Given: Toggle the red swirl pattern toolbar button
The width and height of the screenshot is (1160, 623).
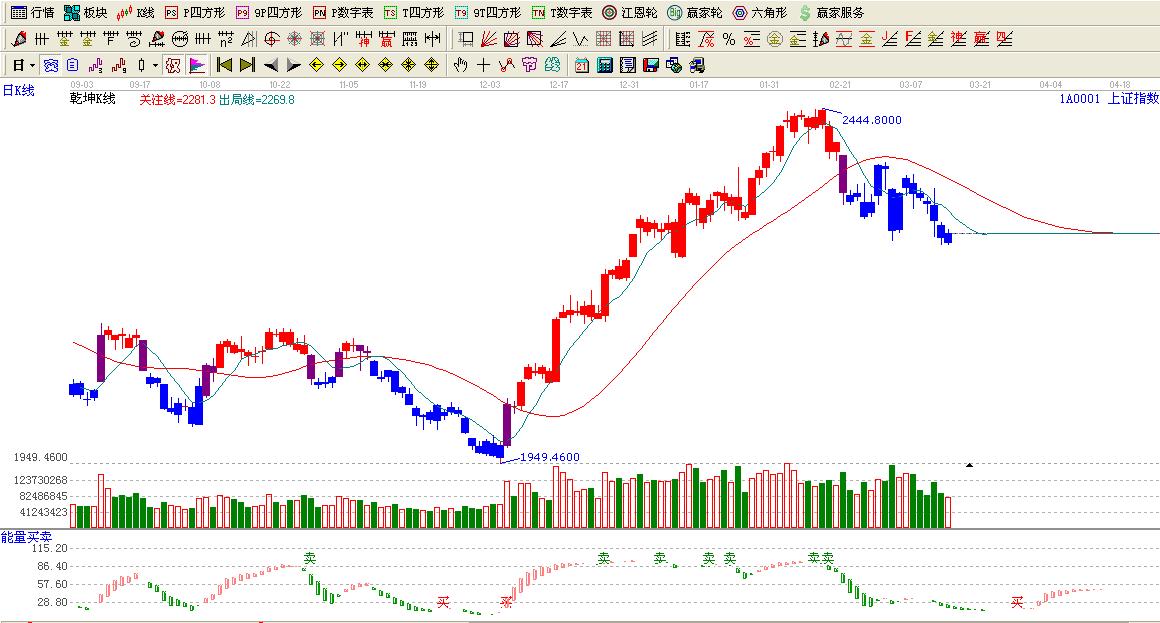Looking at the screenshot, I should coord(172,65).
